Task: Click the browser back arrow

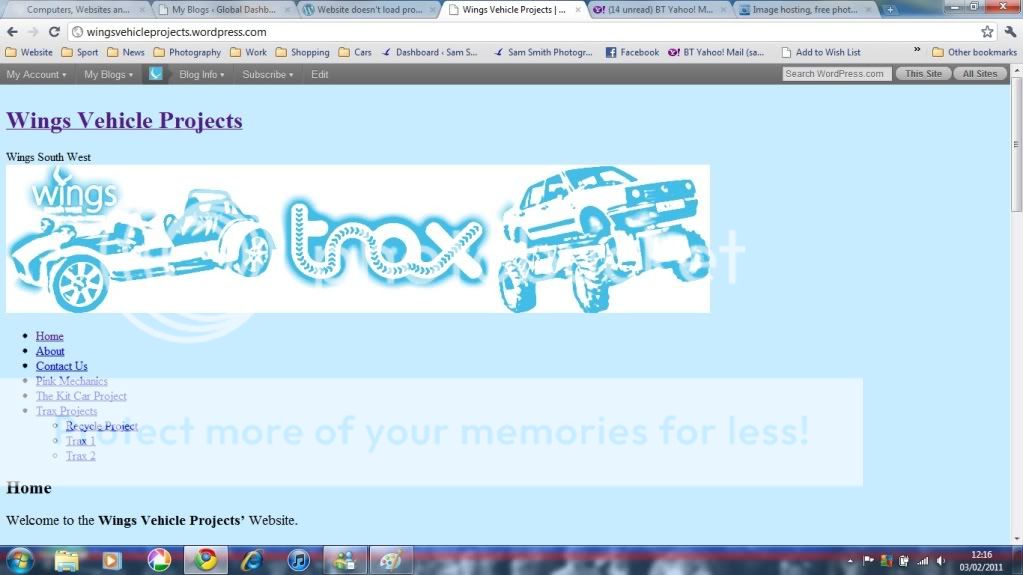Action: (x=12, y=32)
